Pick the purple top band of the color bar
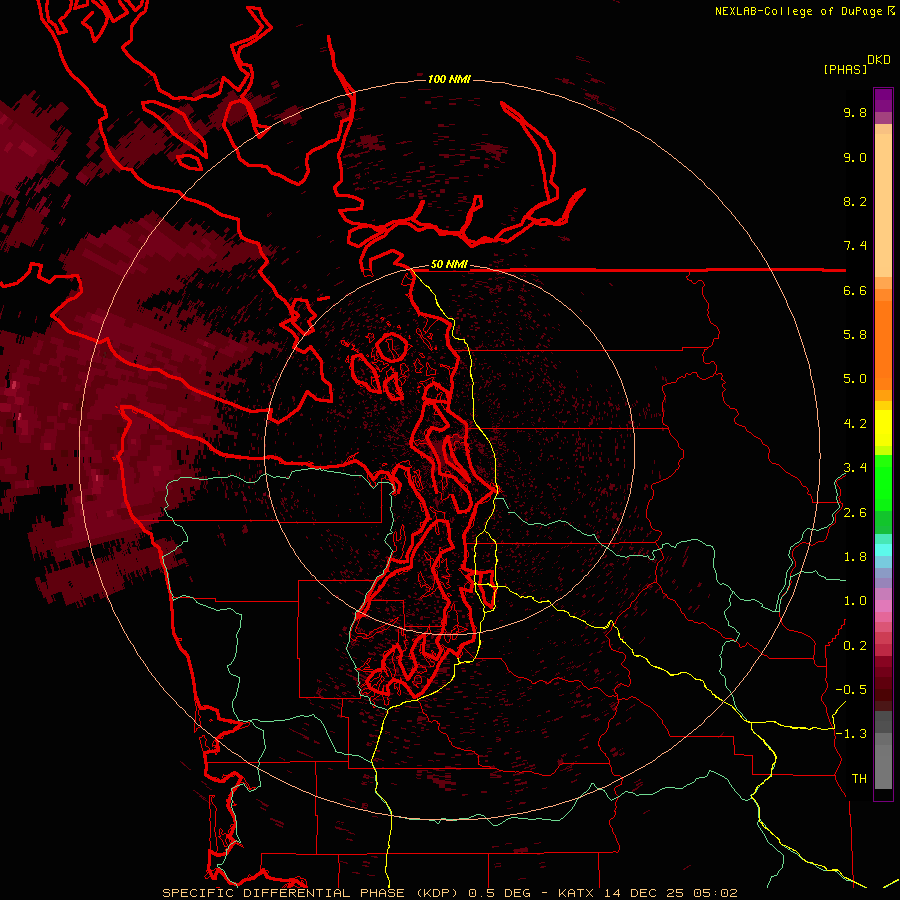 (x=883, y=101)
